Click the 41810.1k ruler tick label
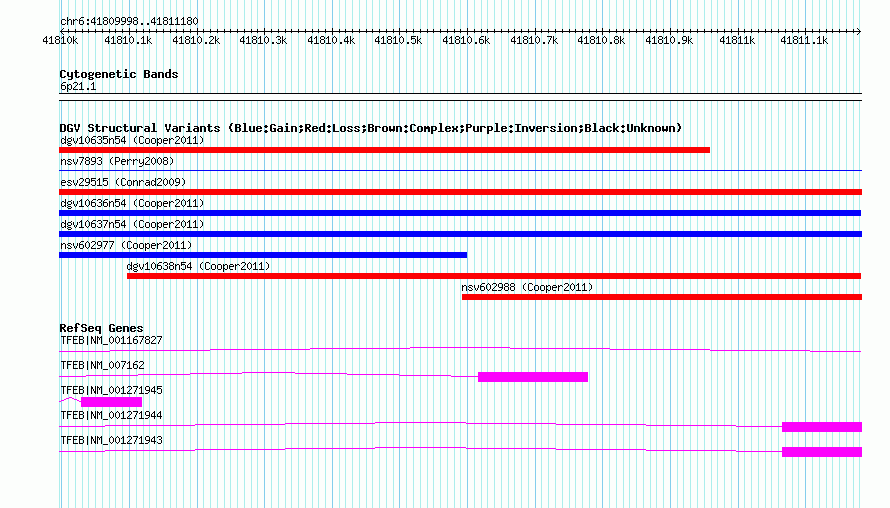 [x=128, y=40]
